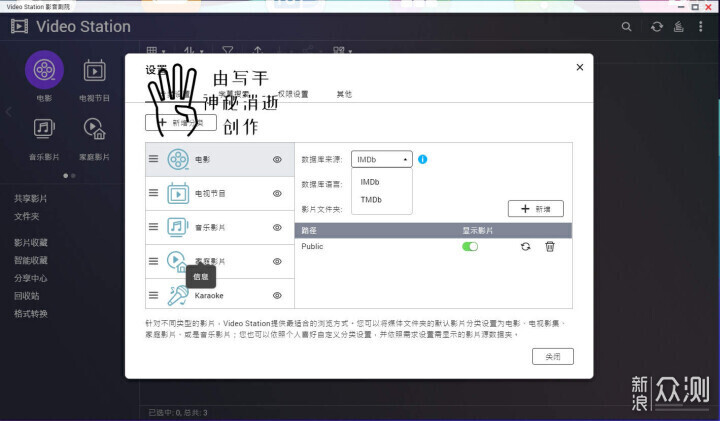Open 共享影片 in the sidebar

coord(30,198)
